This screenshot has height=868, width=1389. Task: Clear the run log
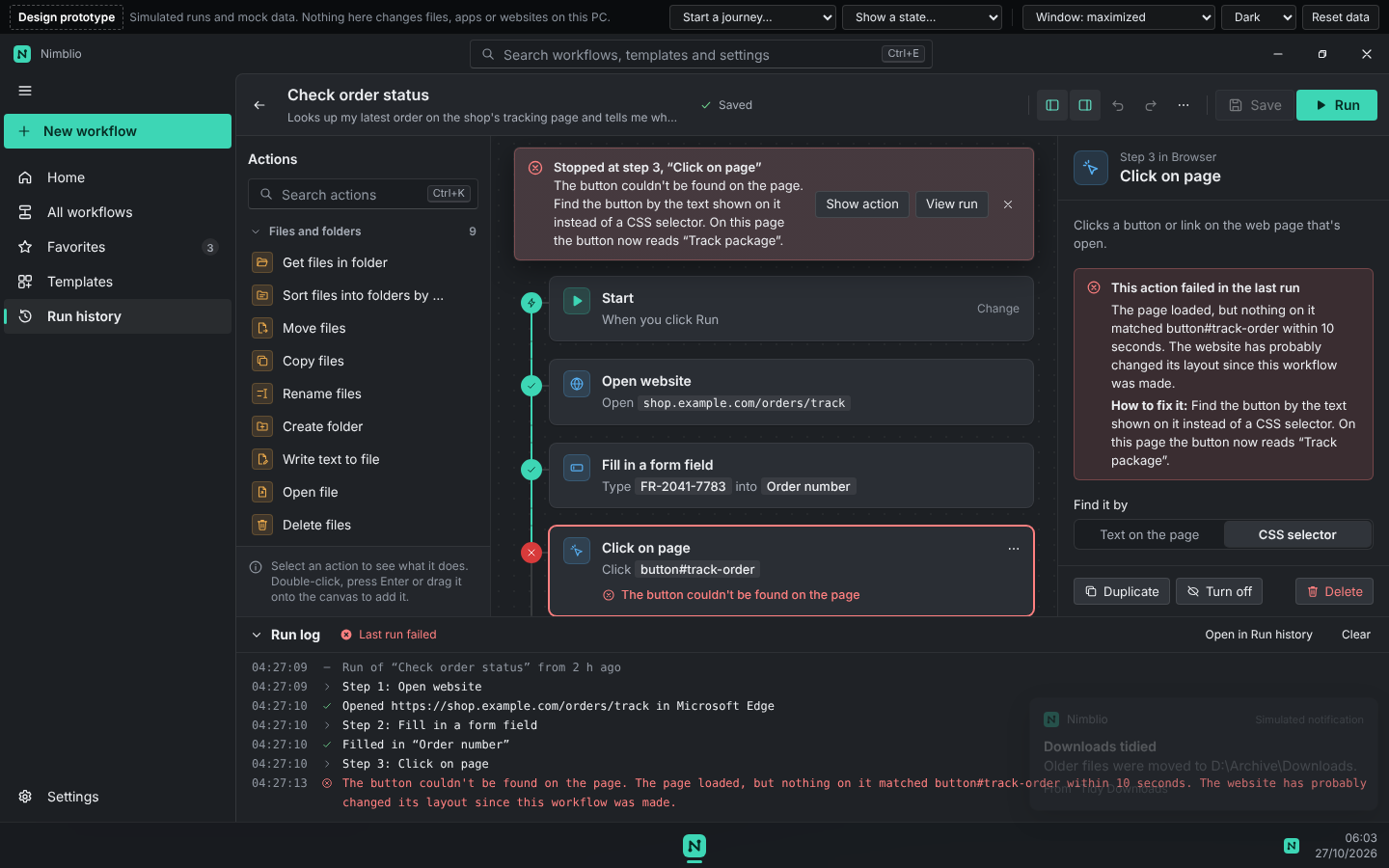tap(1355, 635)
